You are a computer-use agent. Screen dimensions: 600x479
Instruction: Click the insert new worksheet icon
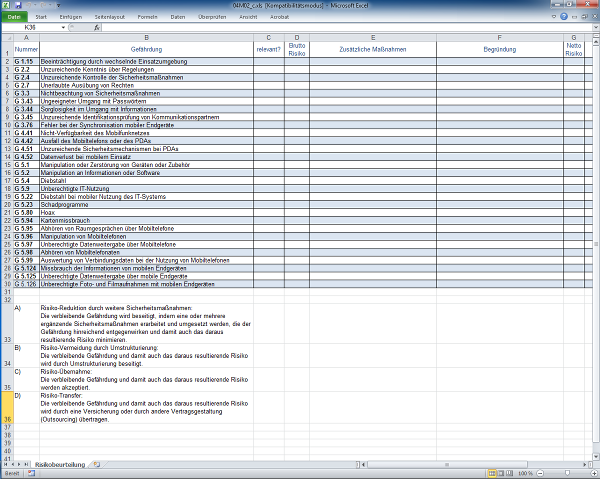[x=96, y=465]
